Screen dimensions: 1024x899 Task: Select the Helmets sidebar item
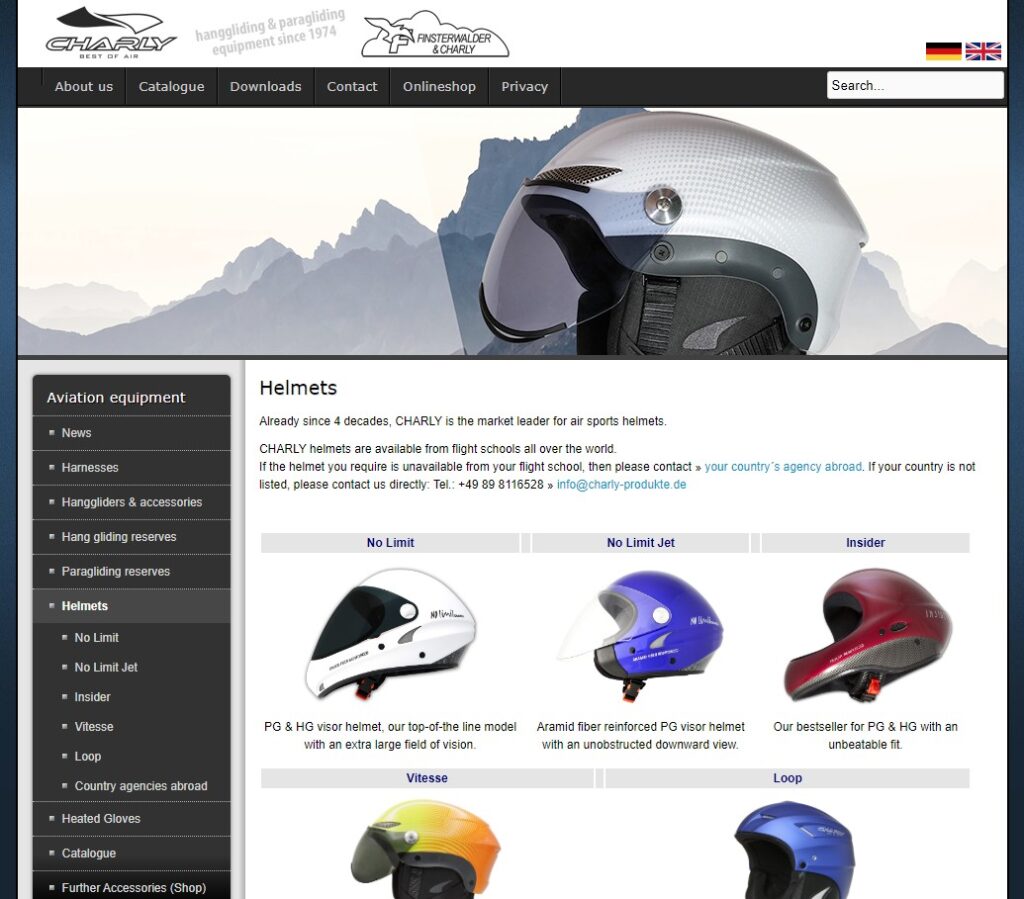point(131,606)
